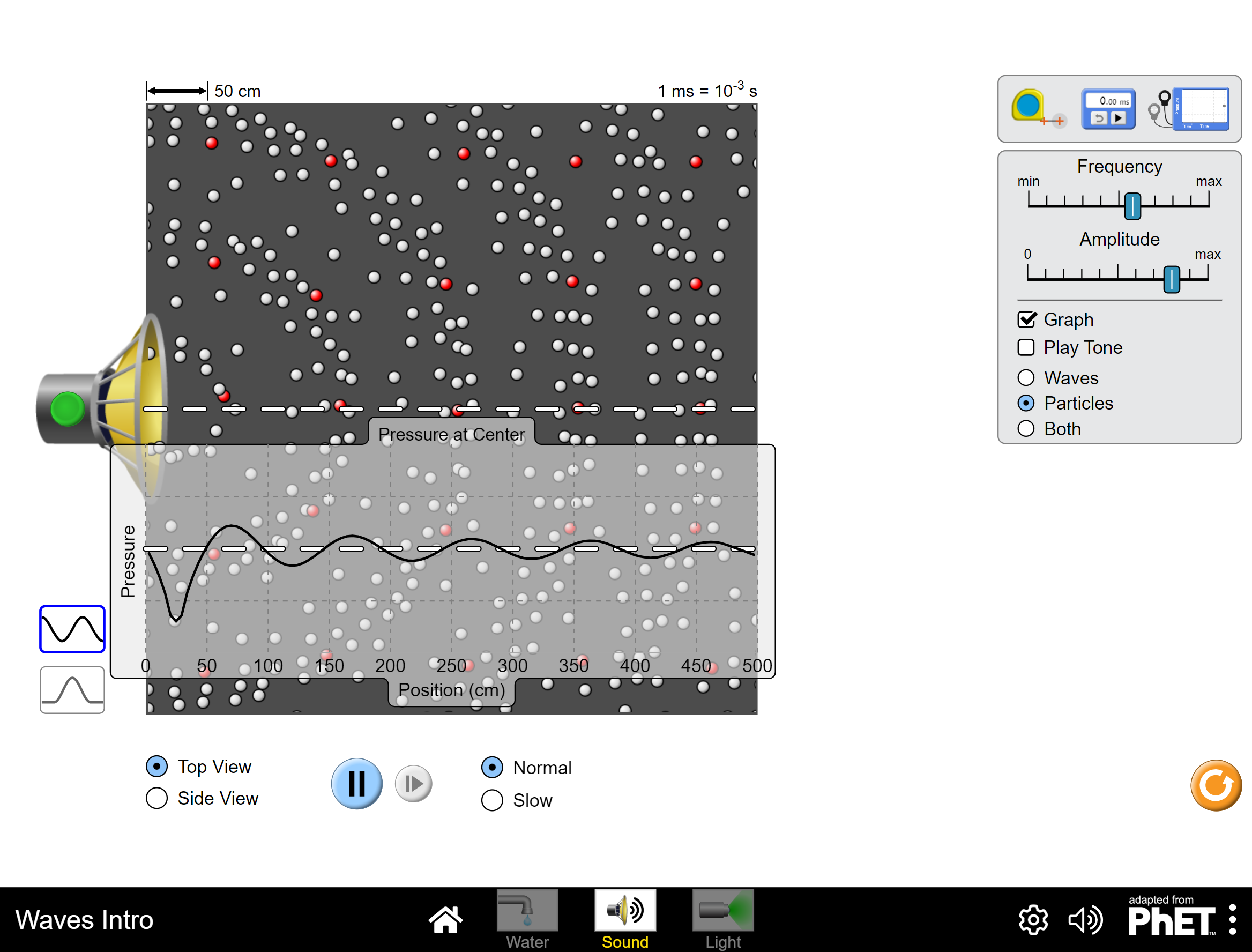Image resolution: width=1252 pixels, height=952 pixels.
Task: Reset the stopwatch to zero
Action: click(x=1099, y=118)
